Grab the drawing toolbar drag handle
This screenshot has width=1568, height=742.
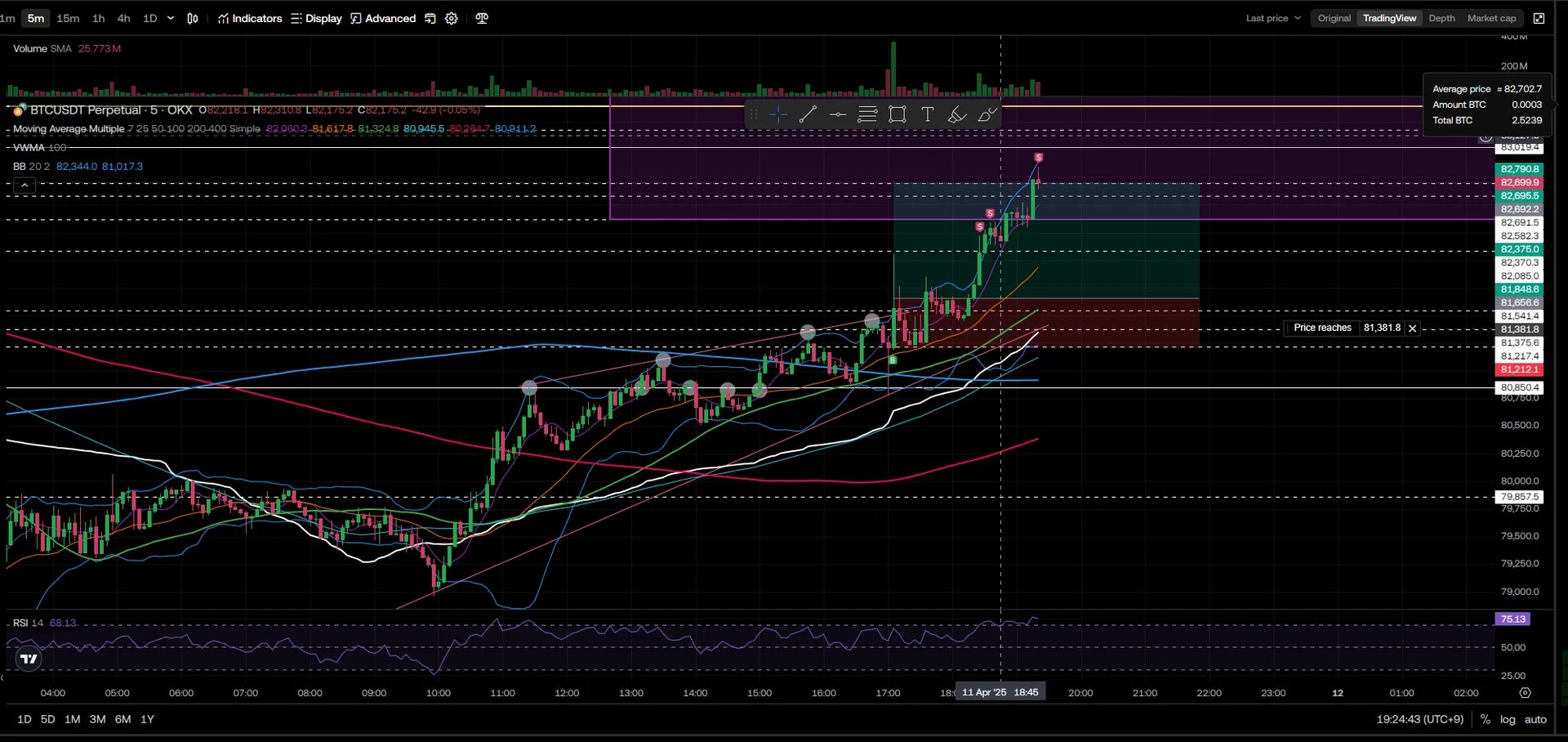pyautogui.click(x=754, y=115)
